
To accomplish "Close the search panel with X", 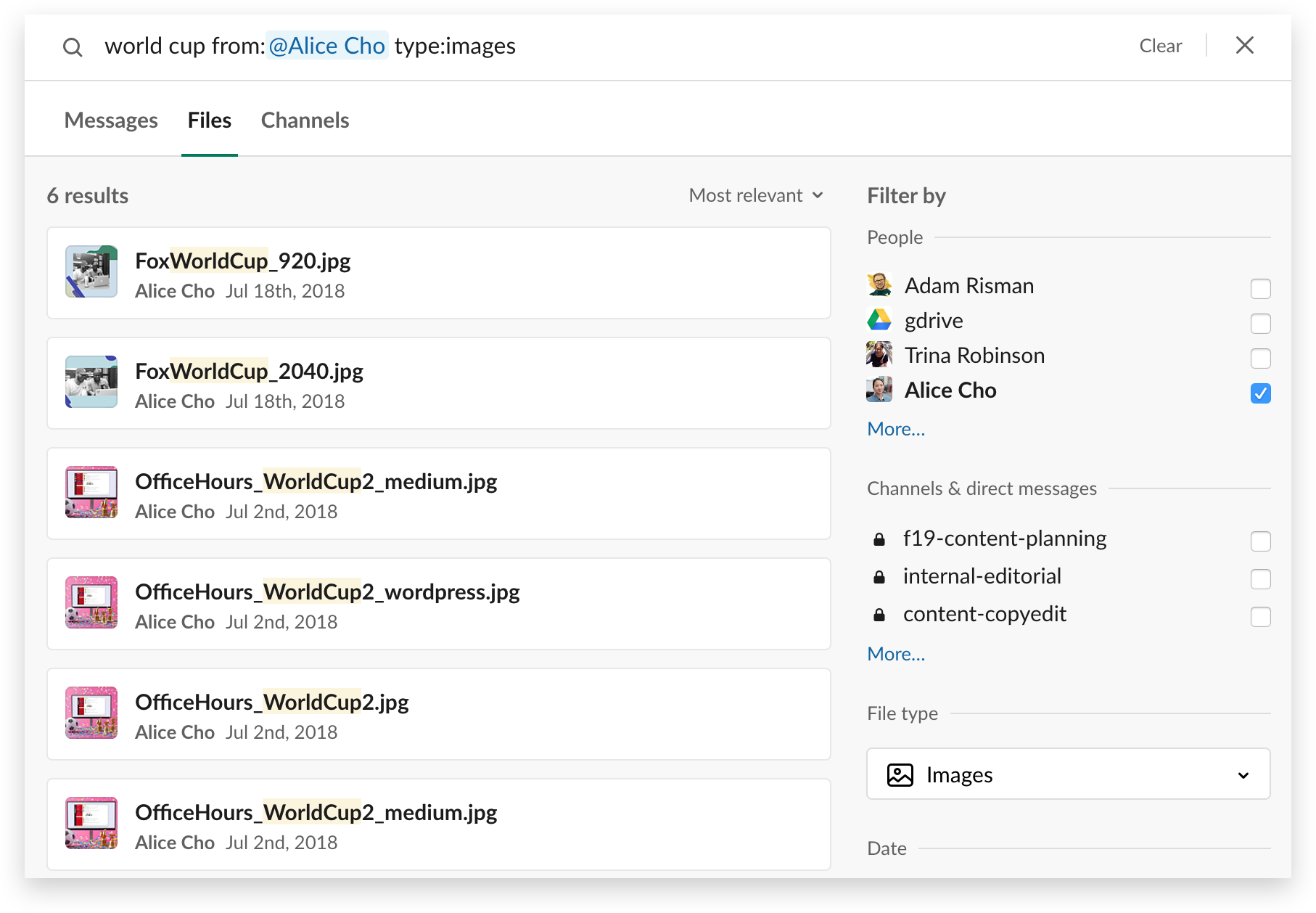I will (x=1244, y=46).
